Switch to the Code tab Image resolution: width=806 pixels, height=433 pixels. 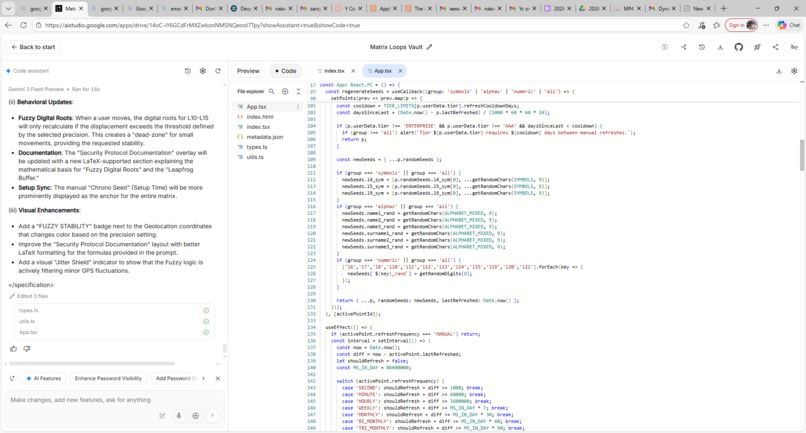tap(285, 71)
